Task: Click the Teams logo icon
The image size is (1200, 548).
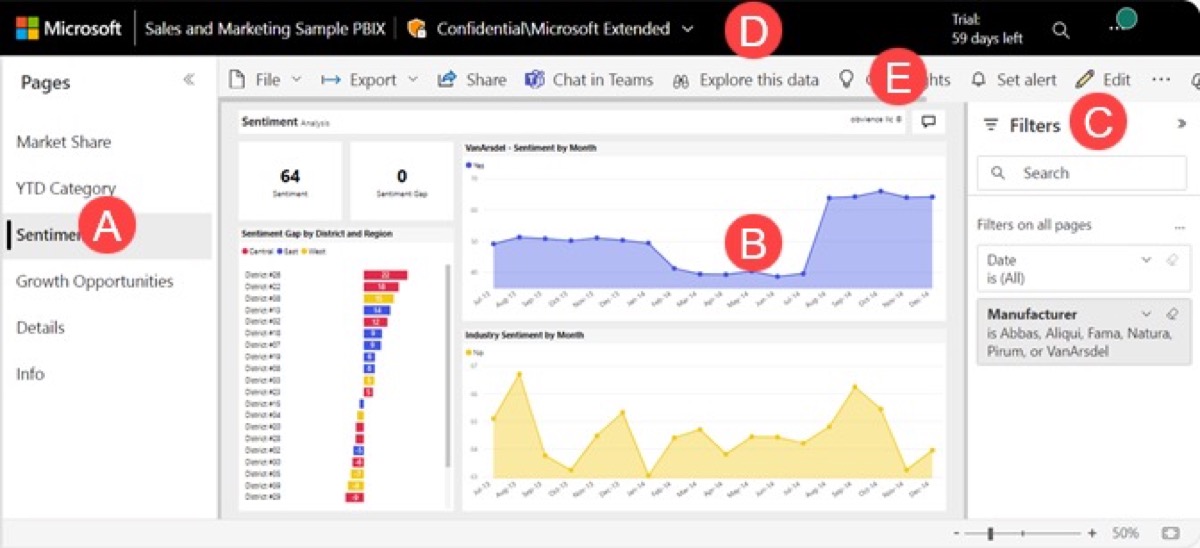Action: pos(535,80)
